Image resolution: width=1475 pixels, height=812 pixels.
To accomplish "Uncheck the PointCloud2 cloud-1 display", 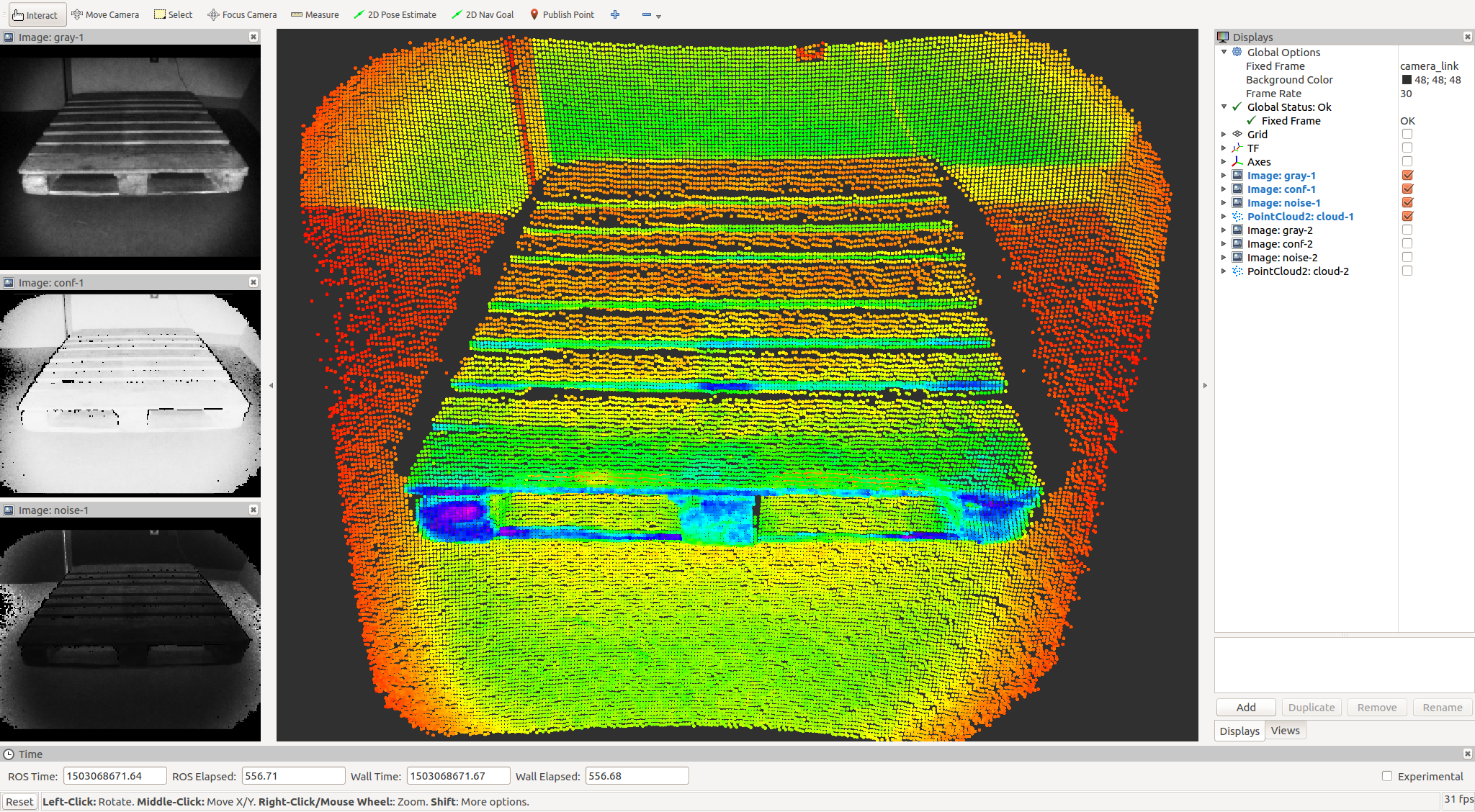I will tap(1407, 217).
